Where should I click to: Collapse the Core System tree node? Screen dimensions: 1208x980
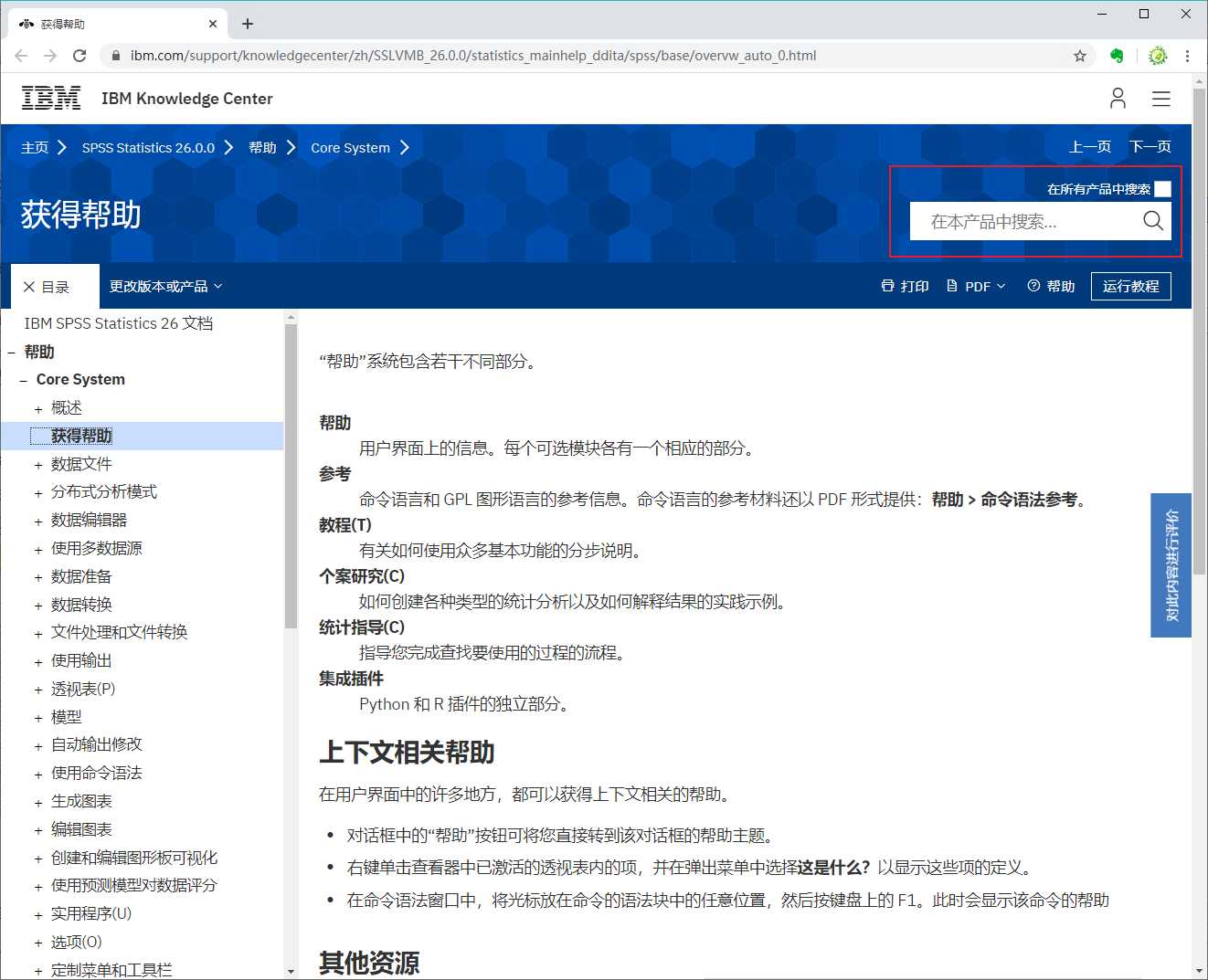click(24, 380)
